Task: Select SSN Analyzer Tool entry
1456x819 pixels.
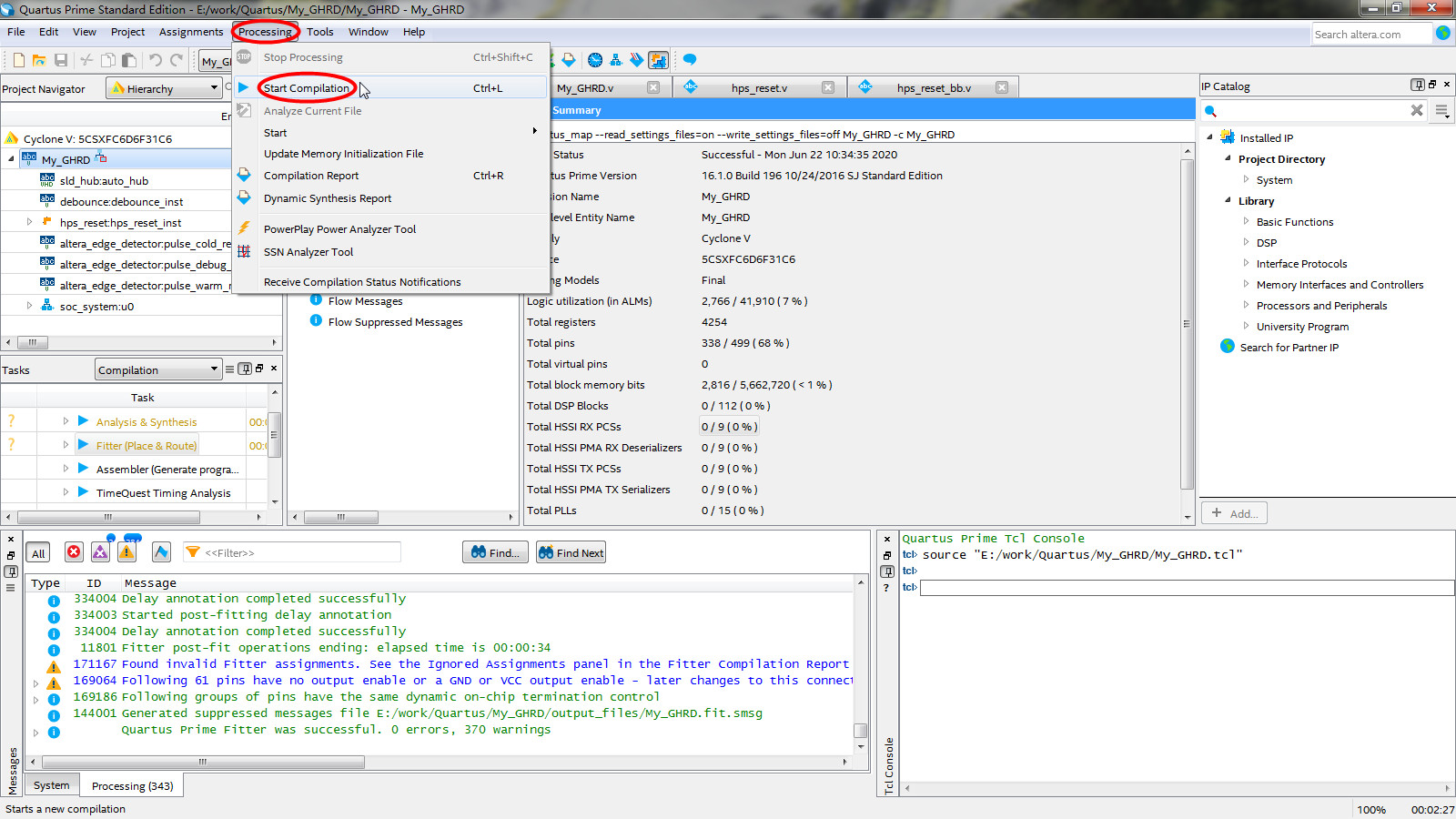Action: click(391, 252)
